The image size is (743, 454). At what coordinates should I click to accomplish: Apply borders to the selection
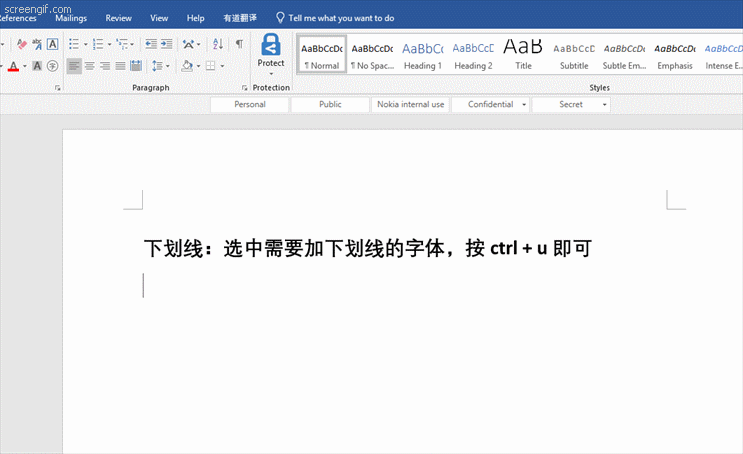pyautogui.click(x=211, y=66)
